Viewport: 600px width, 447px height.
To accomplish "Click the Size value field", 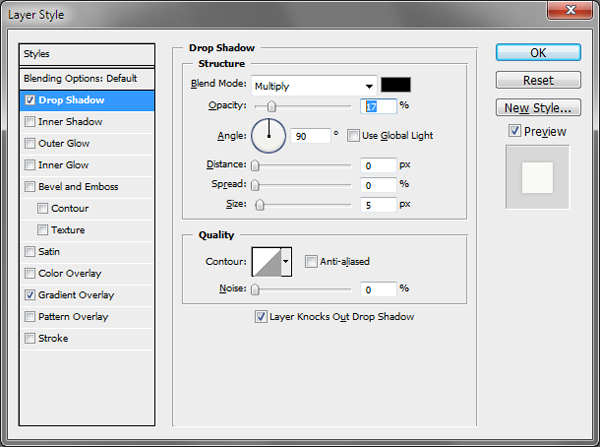I will [378, 205].
